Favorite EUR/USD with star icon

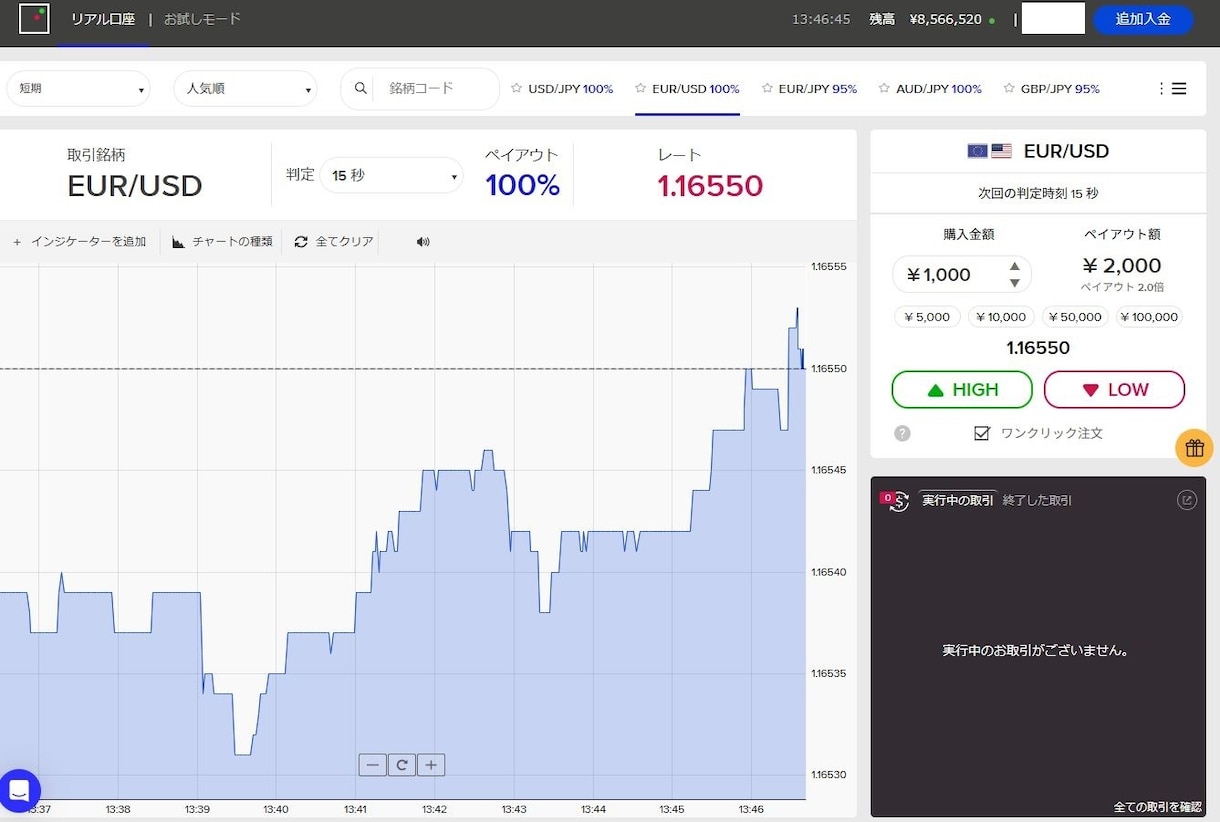click(640, 88)
